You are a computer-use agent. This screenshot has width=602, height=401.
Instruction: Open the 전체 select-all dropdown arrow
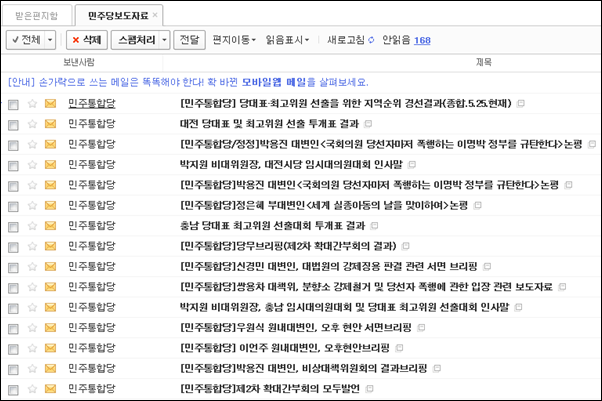click(50, 40)
